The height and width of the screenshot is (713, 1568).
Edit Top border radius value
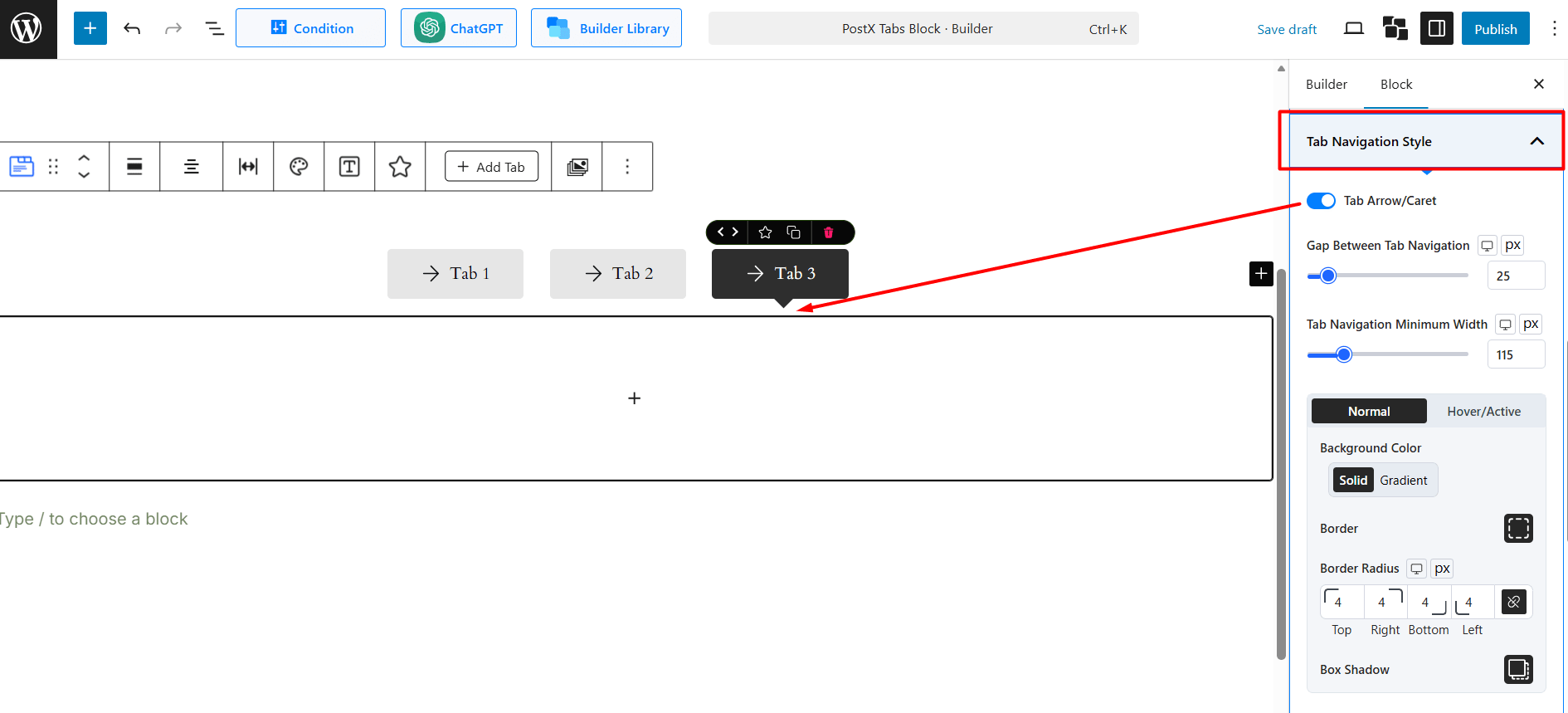pos(1342,602)
